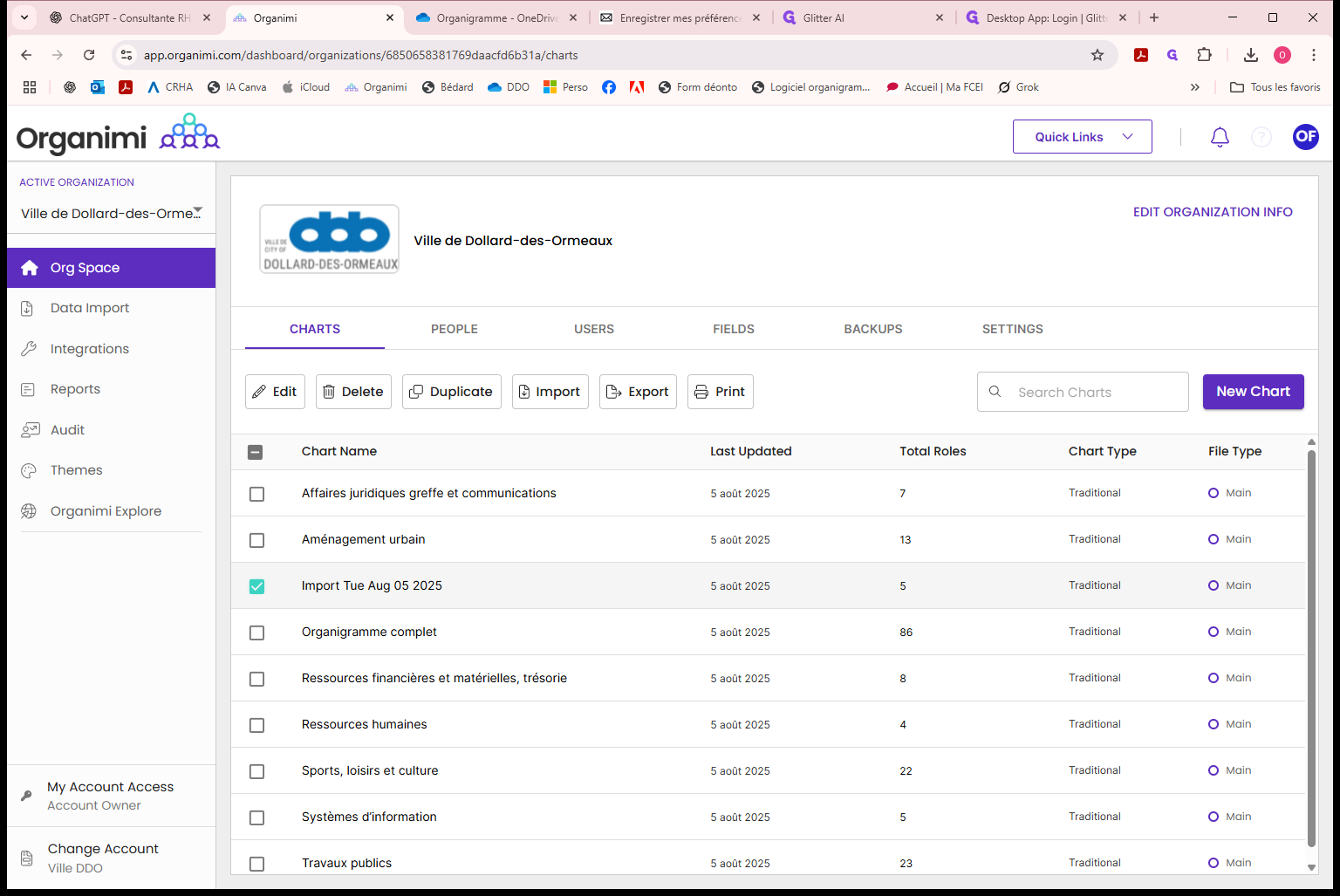Switch to the CHARTS tab
The image size is (1340, 896).
(315, 329)
